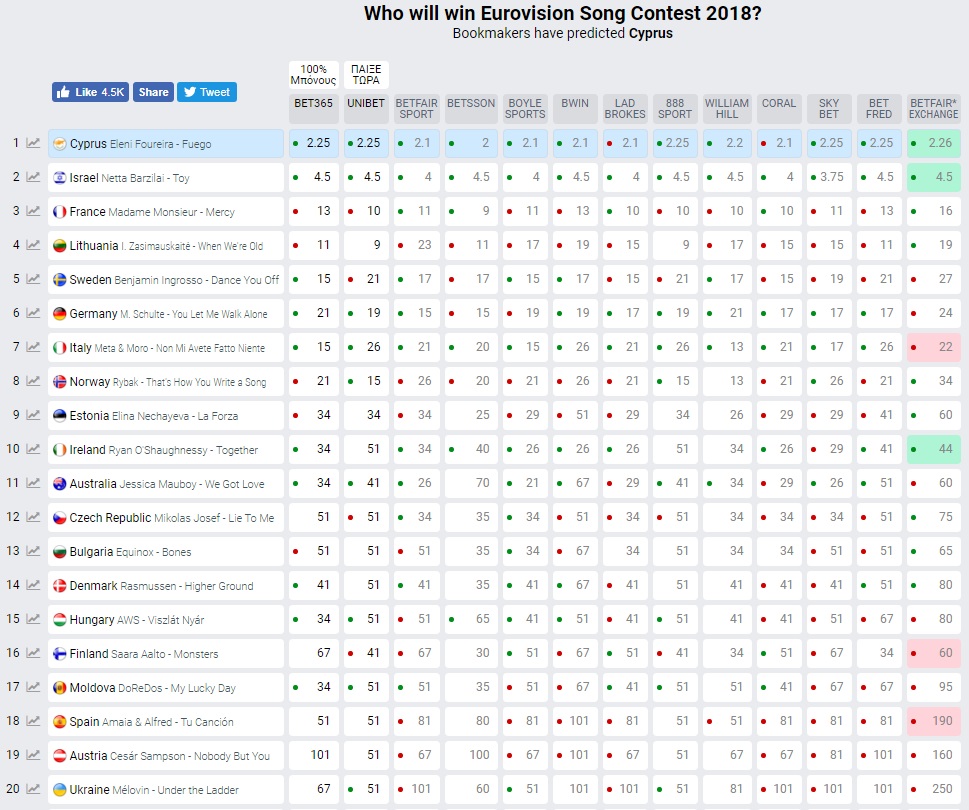Open the Lithuania Zasimauskaitė entry link

pos(167,246)
